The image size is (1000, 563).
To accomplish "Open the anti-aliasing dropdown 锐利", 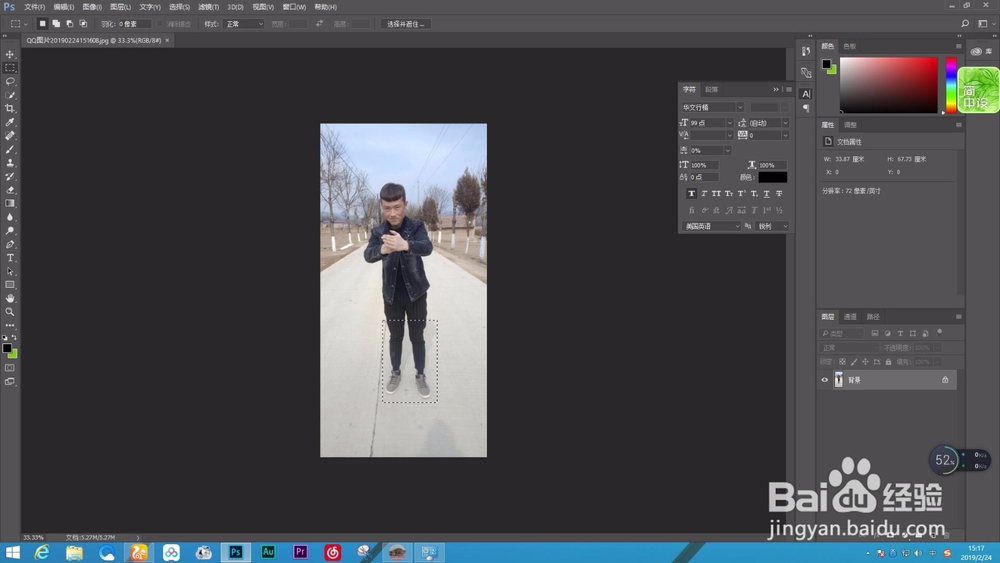I will click(772, 226).
